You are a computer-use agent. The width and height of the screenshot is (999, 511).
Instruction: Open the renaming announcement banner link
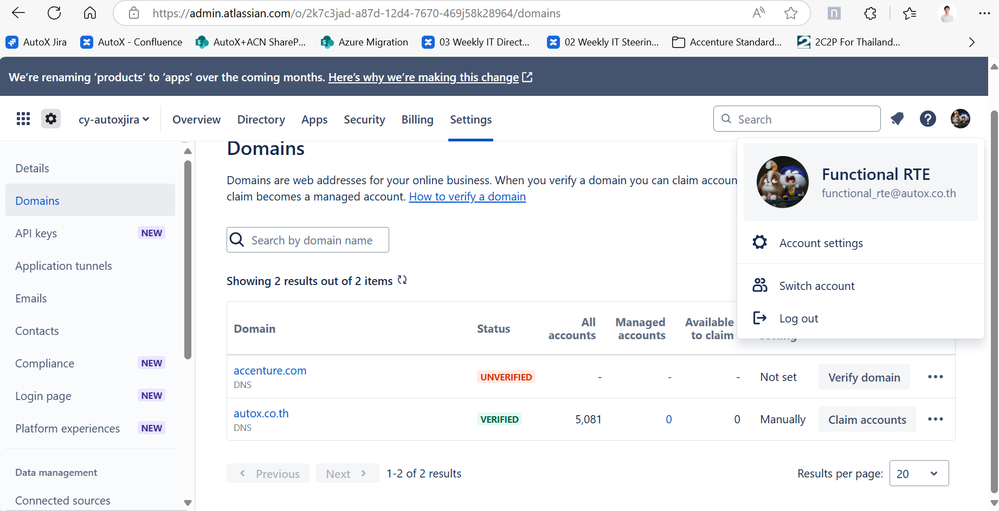point(431,77)
